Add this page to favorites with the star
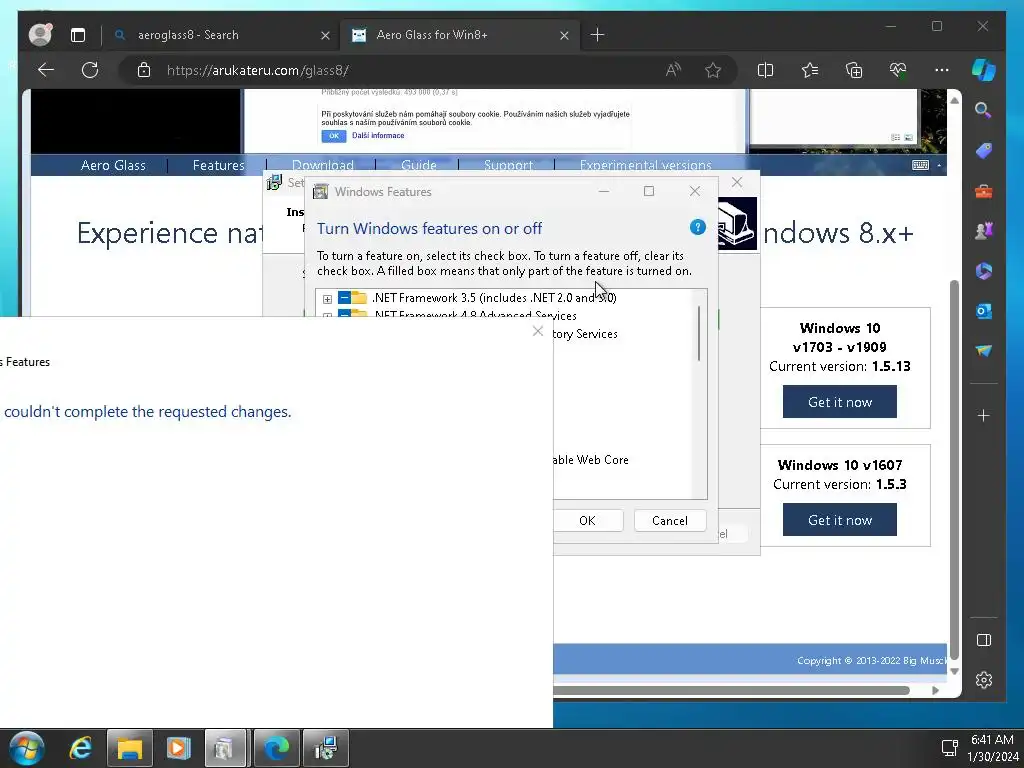 tap(713, 70)
